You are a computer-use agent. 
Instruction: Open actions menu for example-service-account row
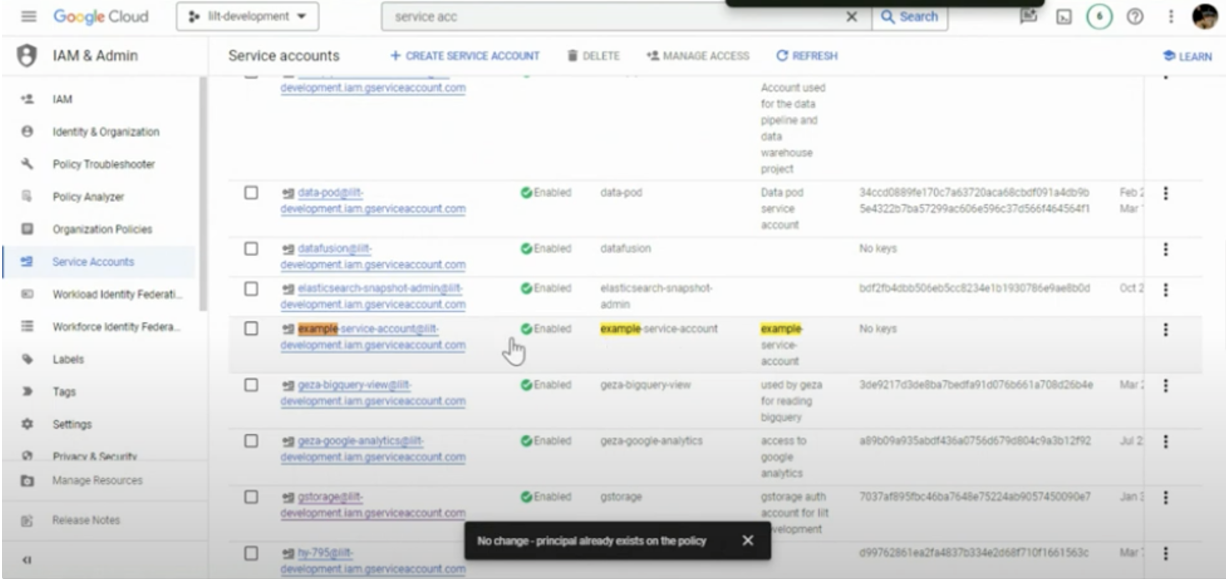(x=1166, y=329)
